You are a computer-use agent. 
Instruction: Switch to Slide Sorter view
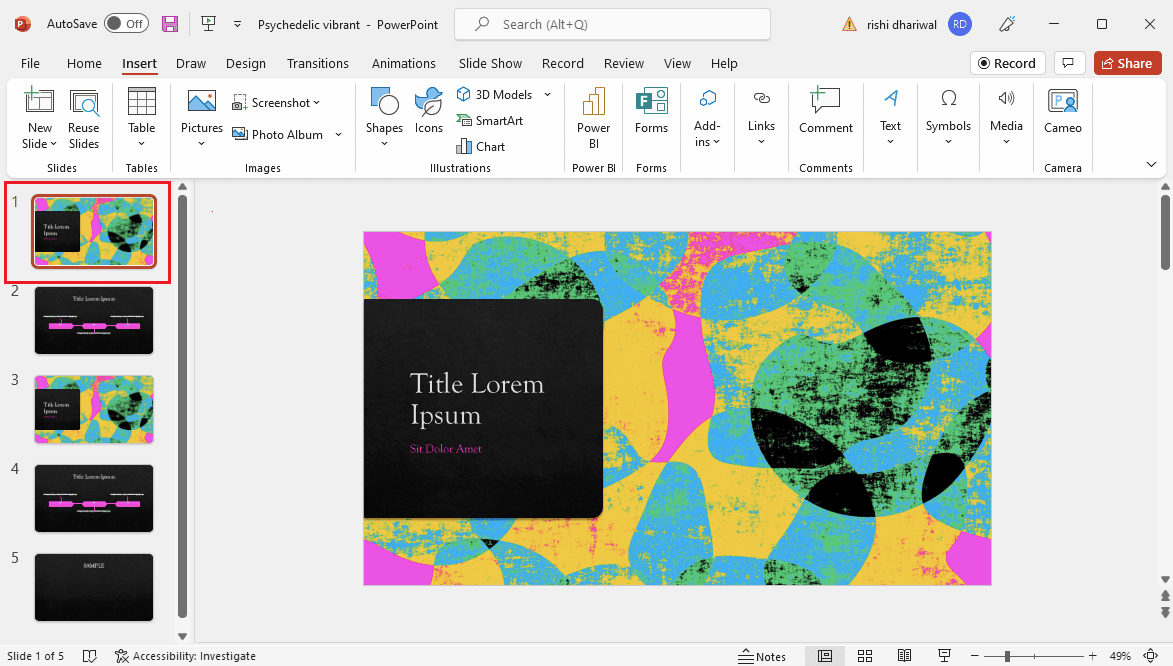coord(865,656)
